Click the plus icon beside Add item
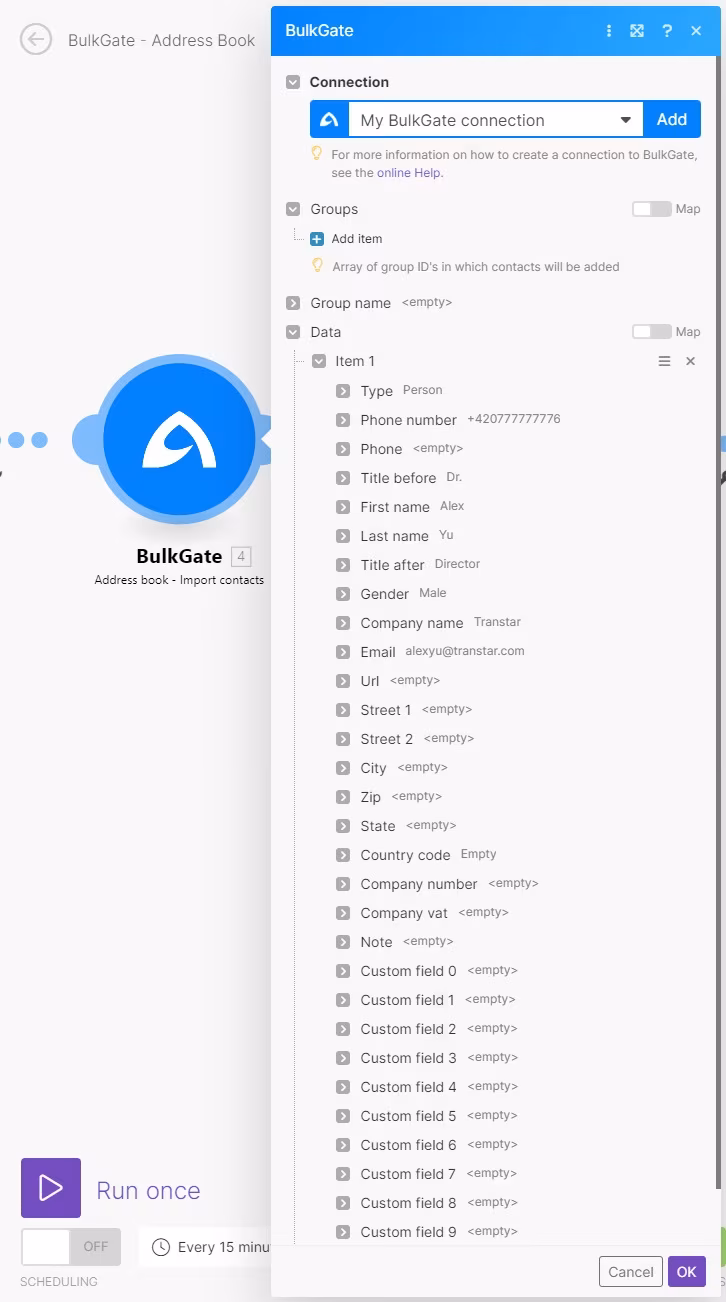Viewport: 726px width, 1302px height. 317,239
